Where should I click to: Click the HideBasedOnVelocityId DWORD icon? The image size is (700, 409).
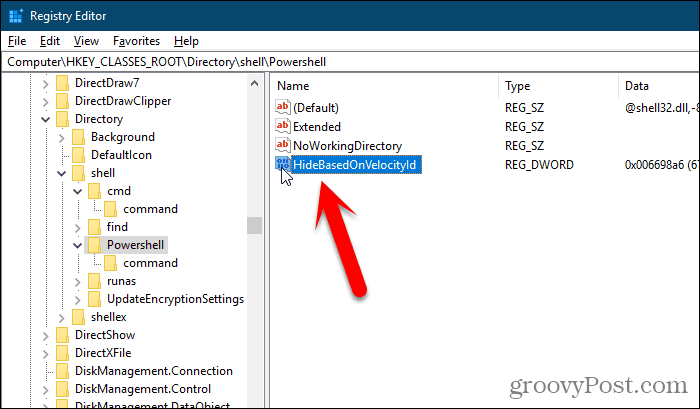(x=283, y=165)
